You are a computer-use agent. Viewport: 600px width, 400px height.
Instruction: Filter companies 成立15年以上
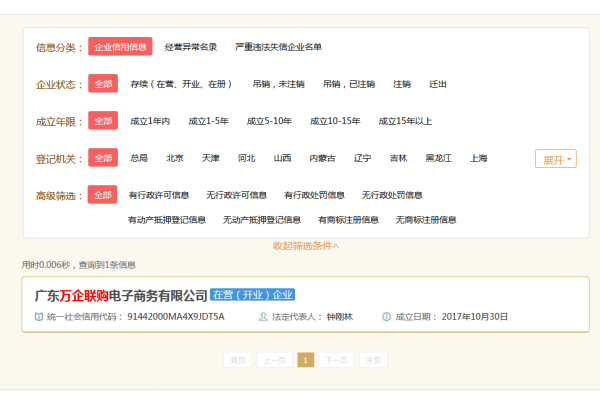pos(405,121)
